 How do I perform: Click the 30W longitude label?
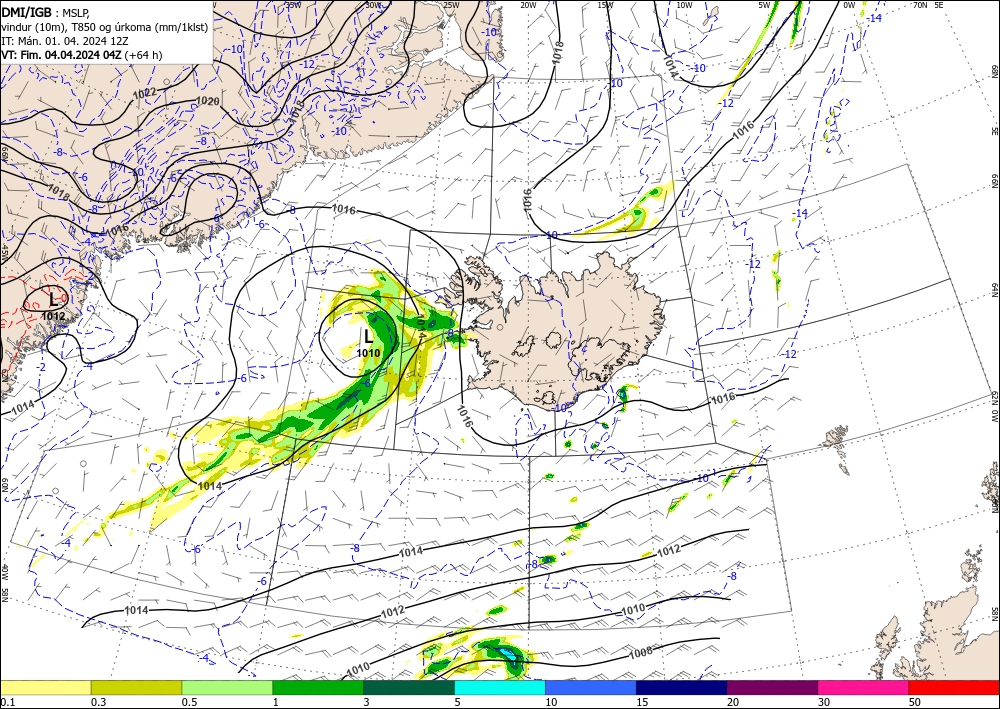click(x=374, y=5)
